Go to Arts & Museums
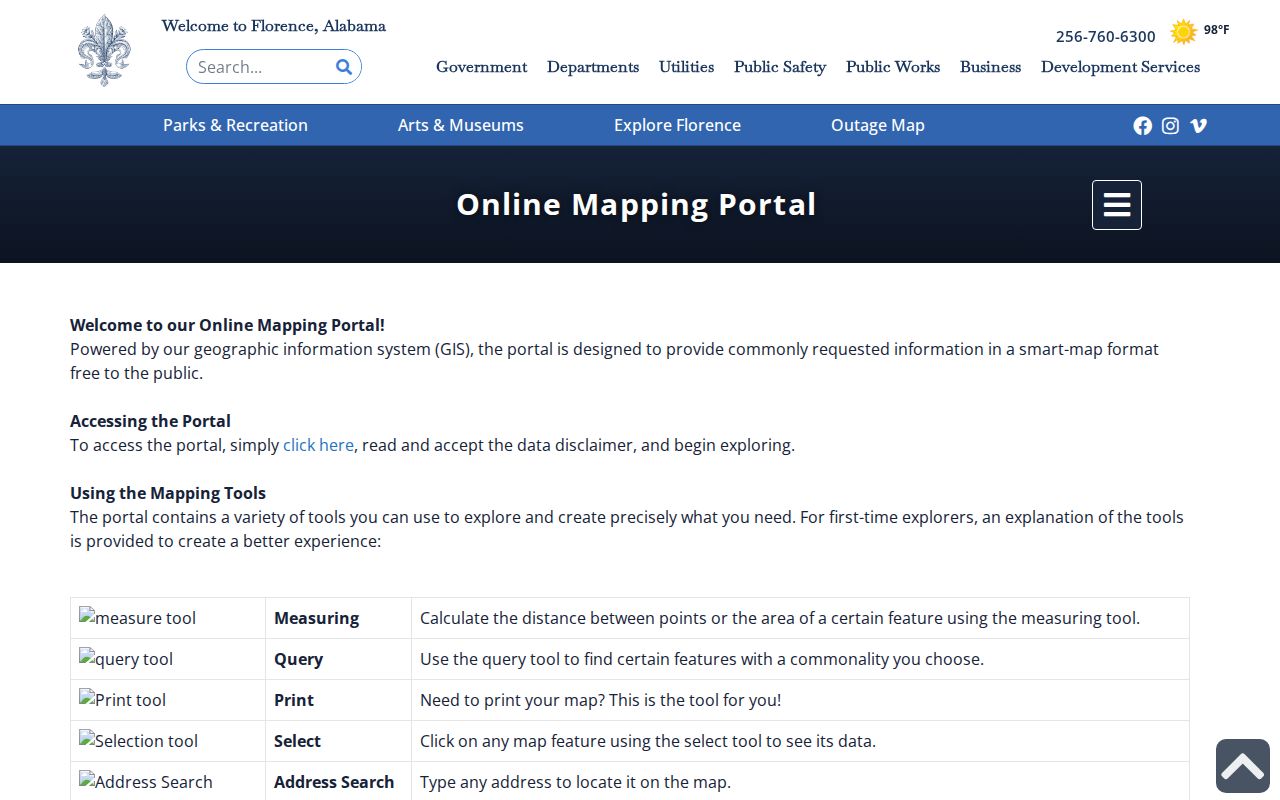The width and height of the screenshot is (1280, 800). click(x=461, y=125)
